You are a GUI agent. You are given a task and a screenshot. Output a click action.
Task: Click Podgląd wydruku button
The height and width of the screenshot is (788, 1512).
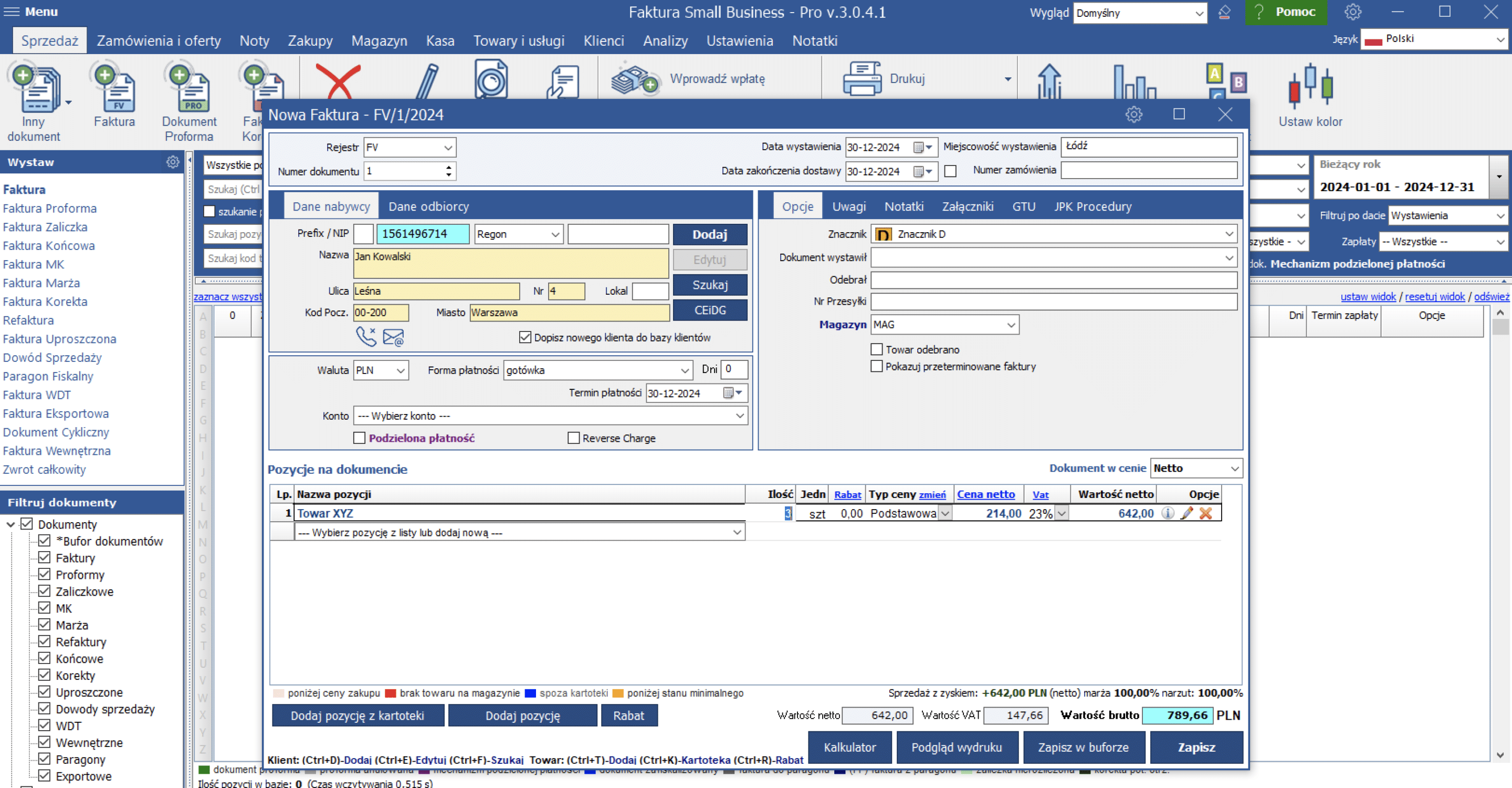(x=956, y=747)
